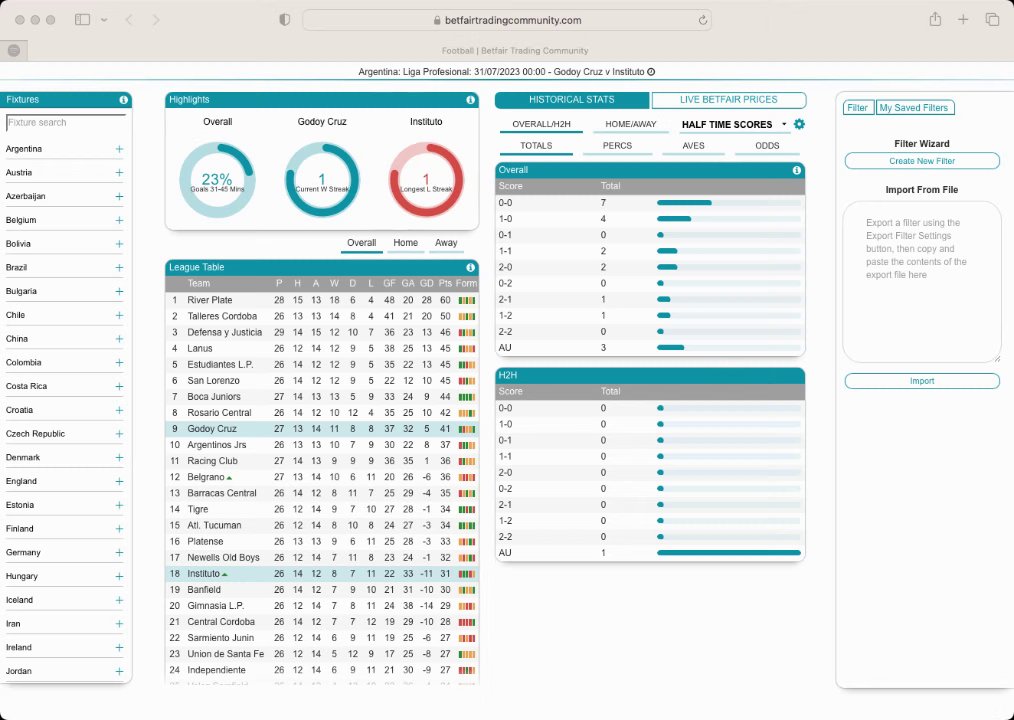Click the Safari sidebar toggle icon

[82, 20]
